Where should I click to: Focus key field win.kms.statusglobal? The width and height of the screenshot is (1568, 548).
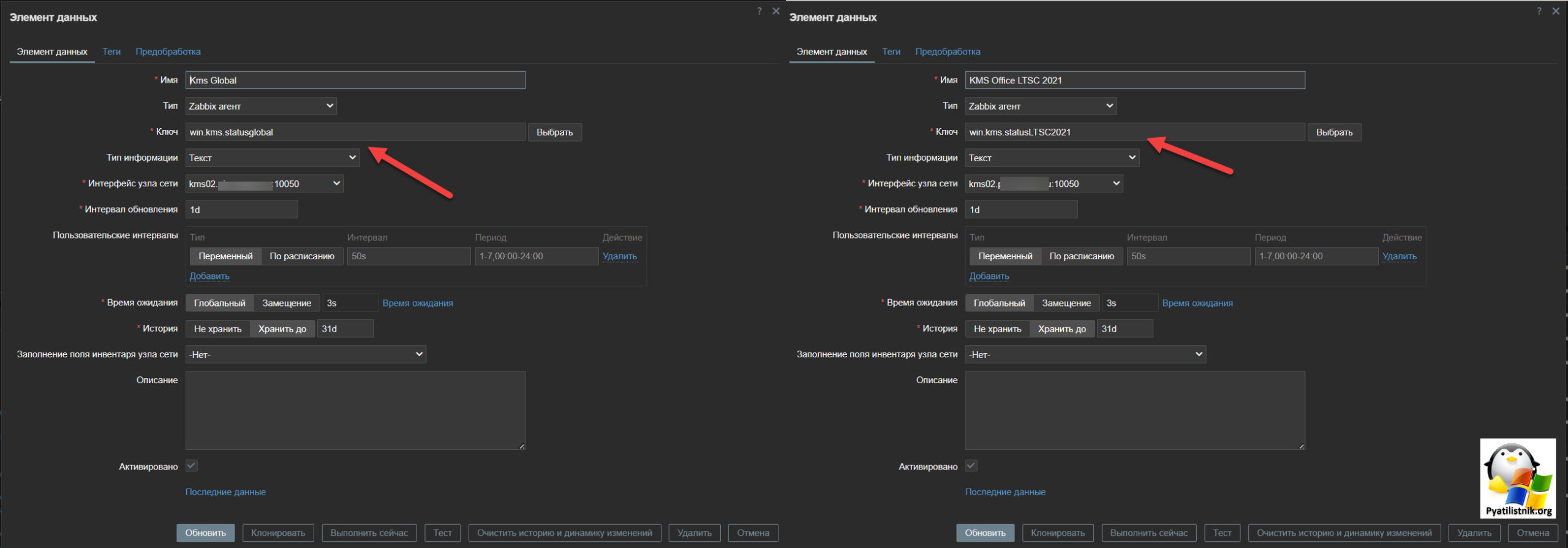[355, 132]
